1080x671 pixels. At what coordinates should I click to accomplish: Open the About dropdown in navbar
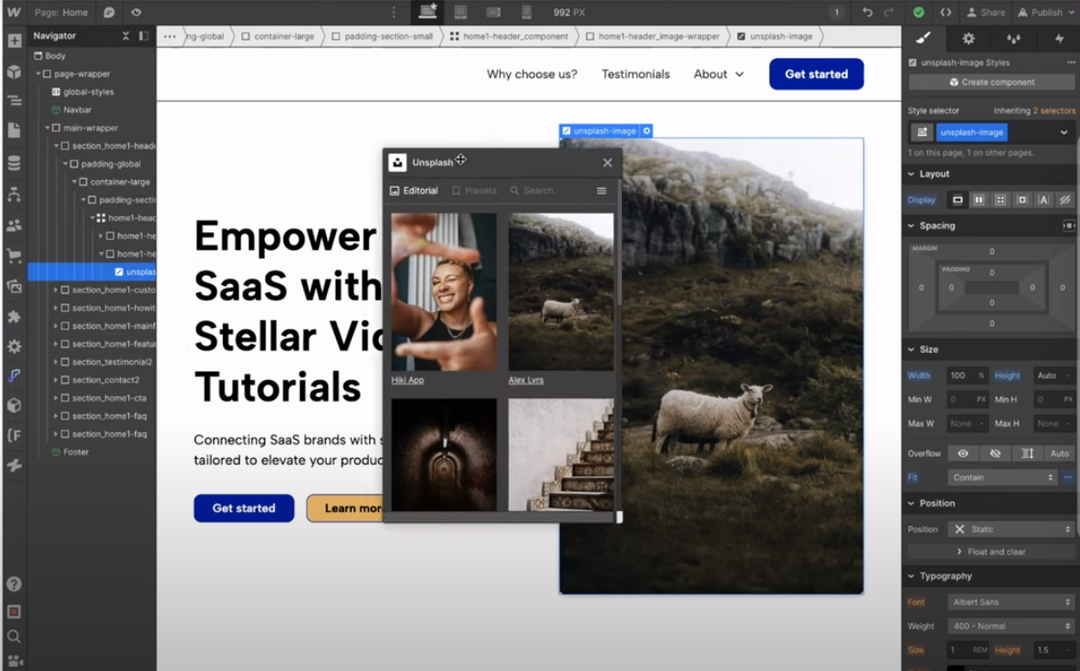[x=718, y=74]
